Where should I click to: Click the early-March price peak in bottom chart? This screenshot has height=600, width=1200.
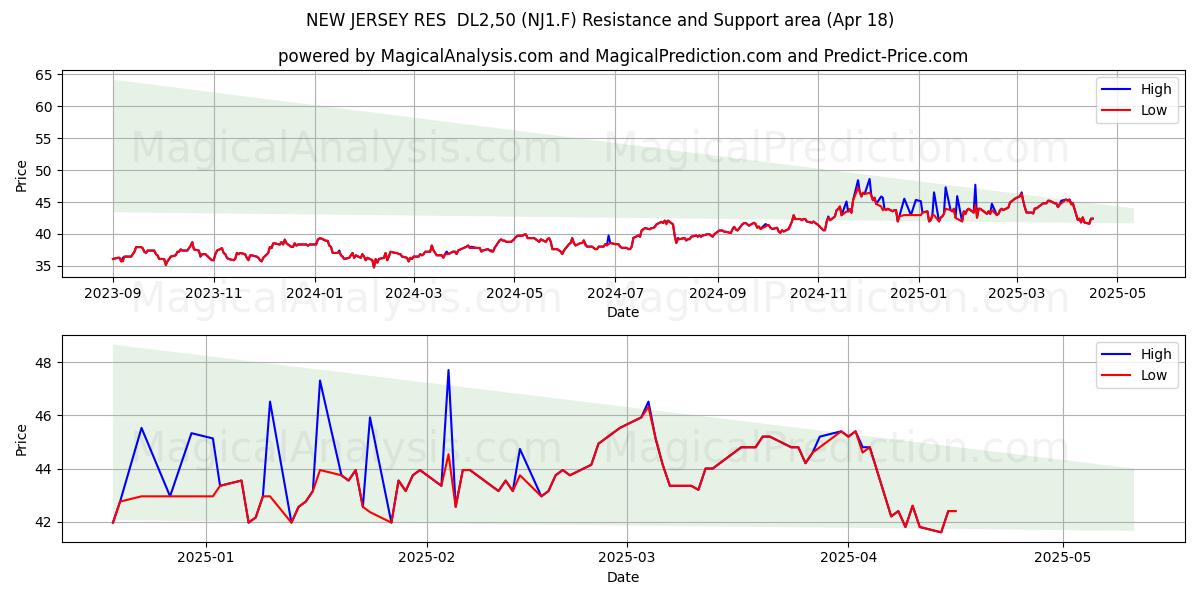648,402
